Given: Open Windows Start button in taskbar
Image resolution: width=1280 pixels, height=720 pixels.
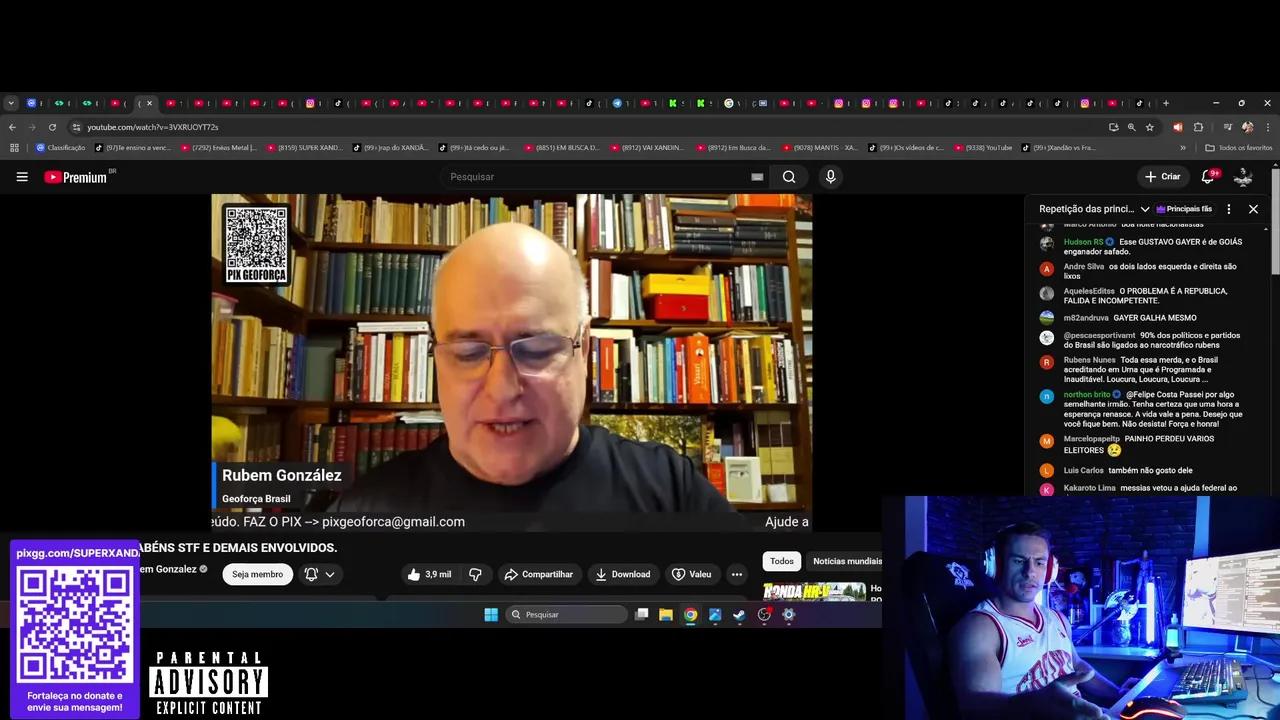Looking at the screenshot, I should tap(491, 615).
